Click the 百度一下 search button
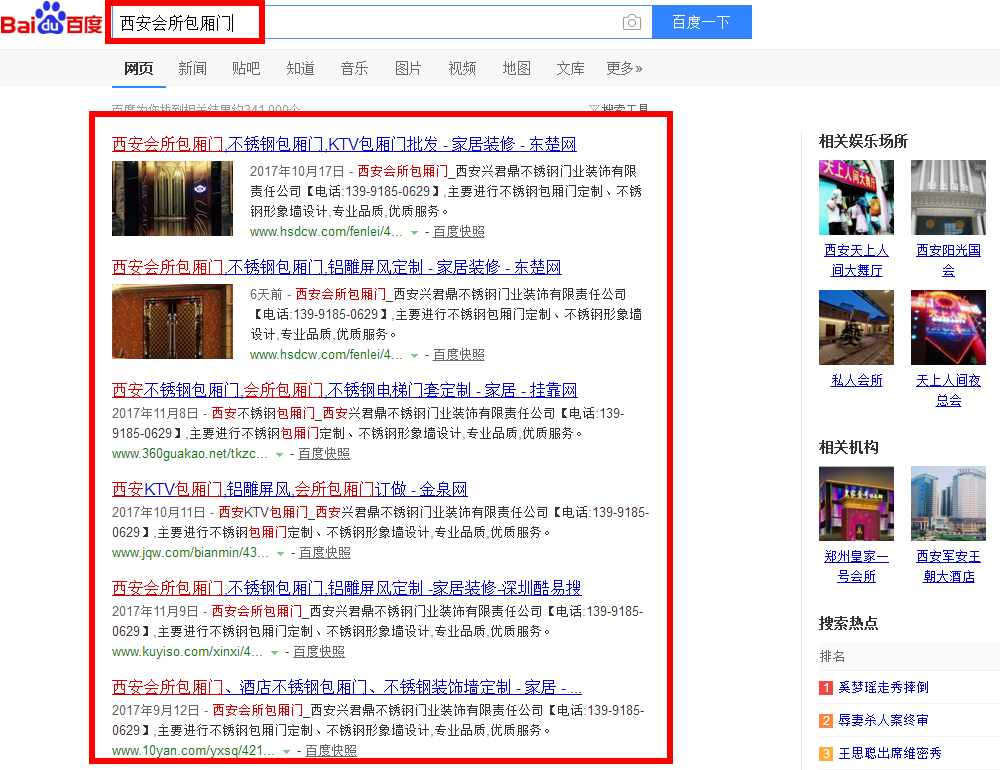 point(701,22)
